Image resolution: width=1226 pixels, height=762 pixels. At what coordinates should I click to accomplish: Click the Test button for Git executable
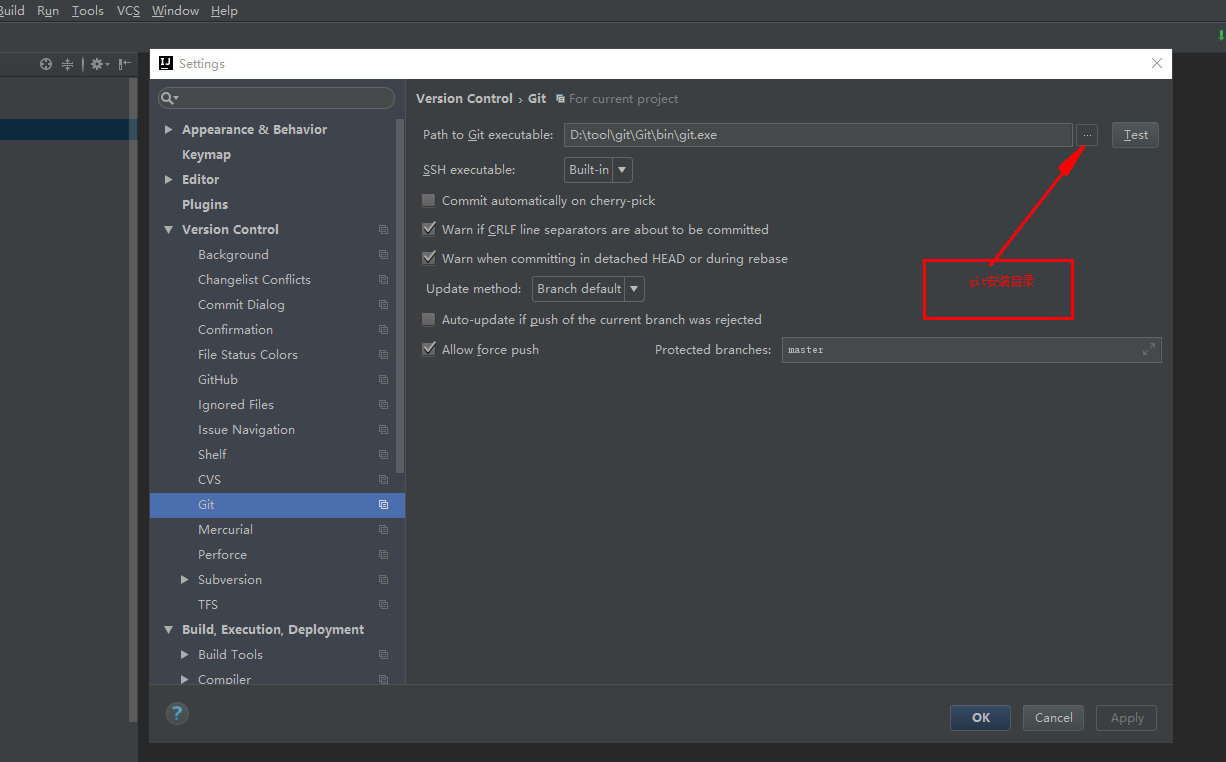(1135, 135)
